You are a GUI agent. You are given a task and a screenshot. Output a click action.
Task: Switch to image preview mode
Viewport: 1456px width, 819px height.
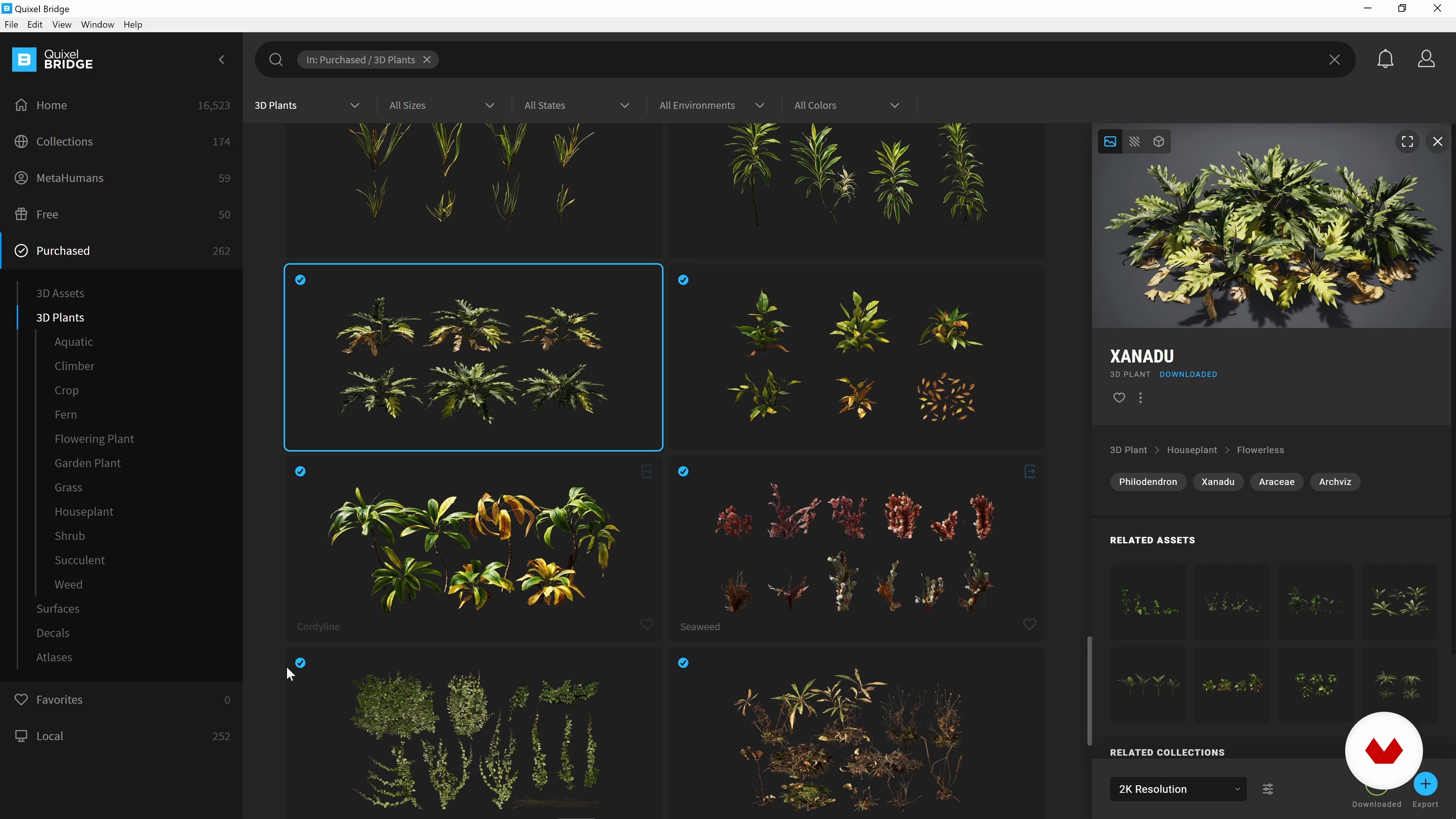[x=1110, y=142]
